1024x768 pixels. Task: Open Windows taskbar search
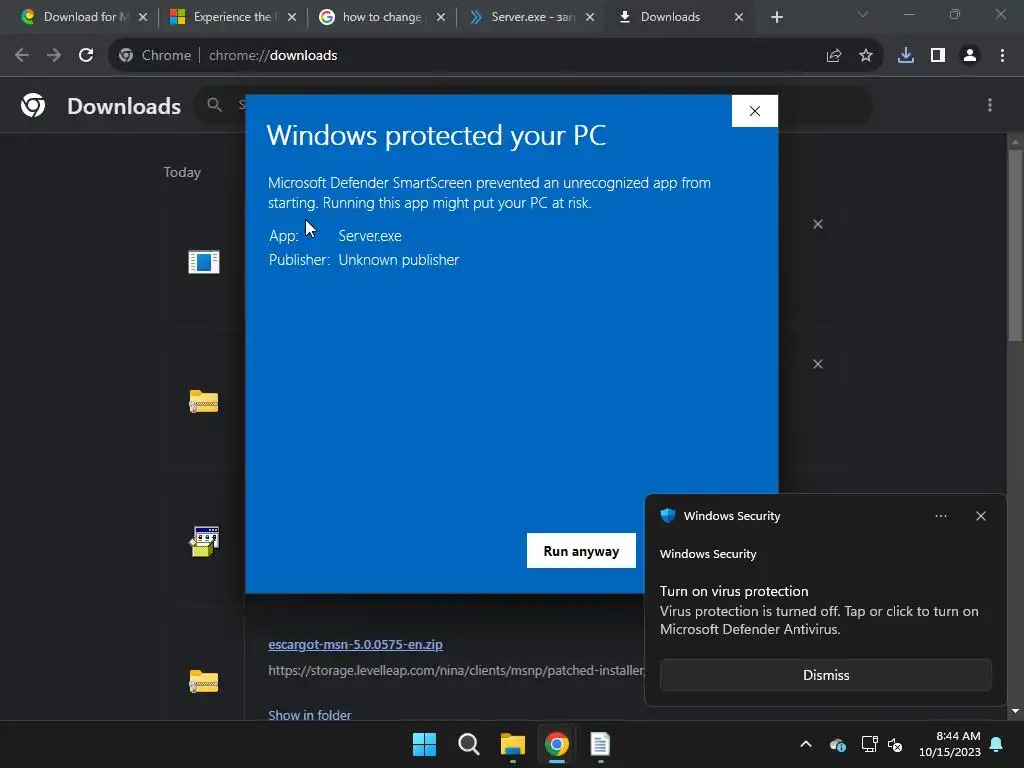(x=468, y=744)
